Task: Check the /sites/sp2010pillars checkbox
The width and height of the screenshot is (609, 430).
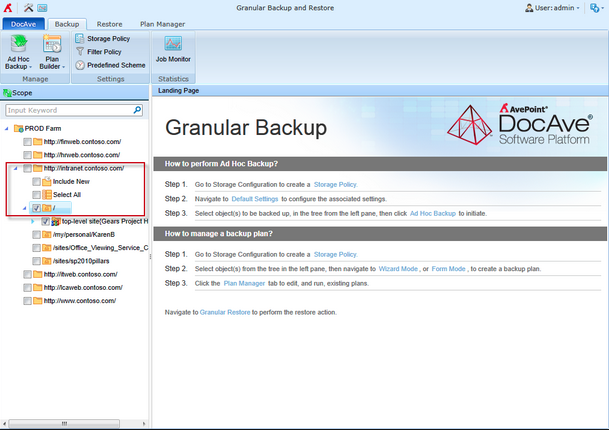Action: tap(36, 261)
